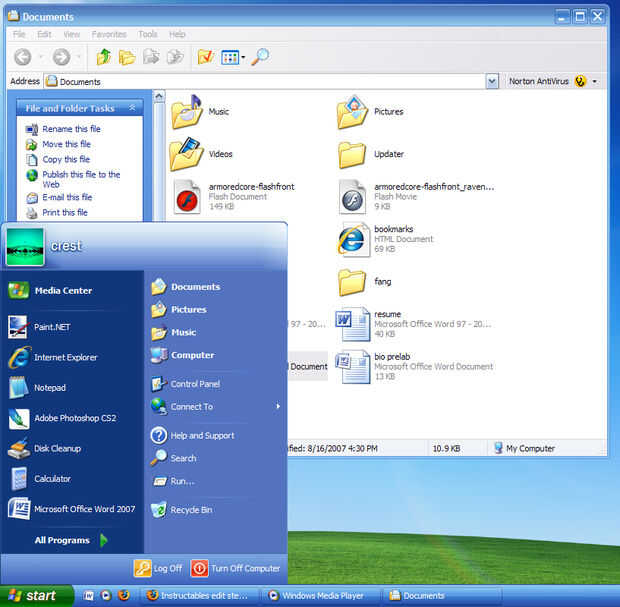620x607 pixels.
Task: Open the Pictures folder in Documents window
Action: tap(370, 112)
